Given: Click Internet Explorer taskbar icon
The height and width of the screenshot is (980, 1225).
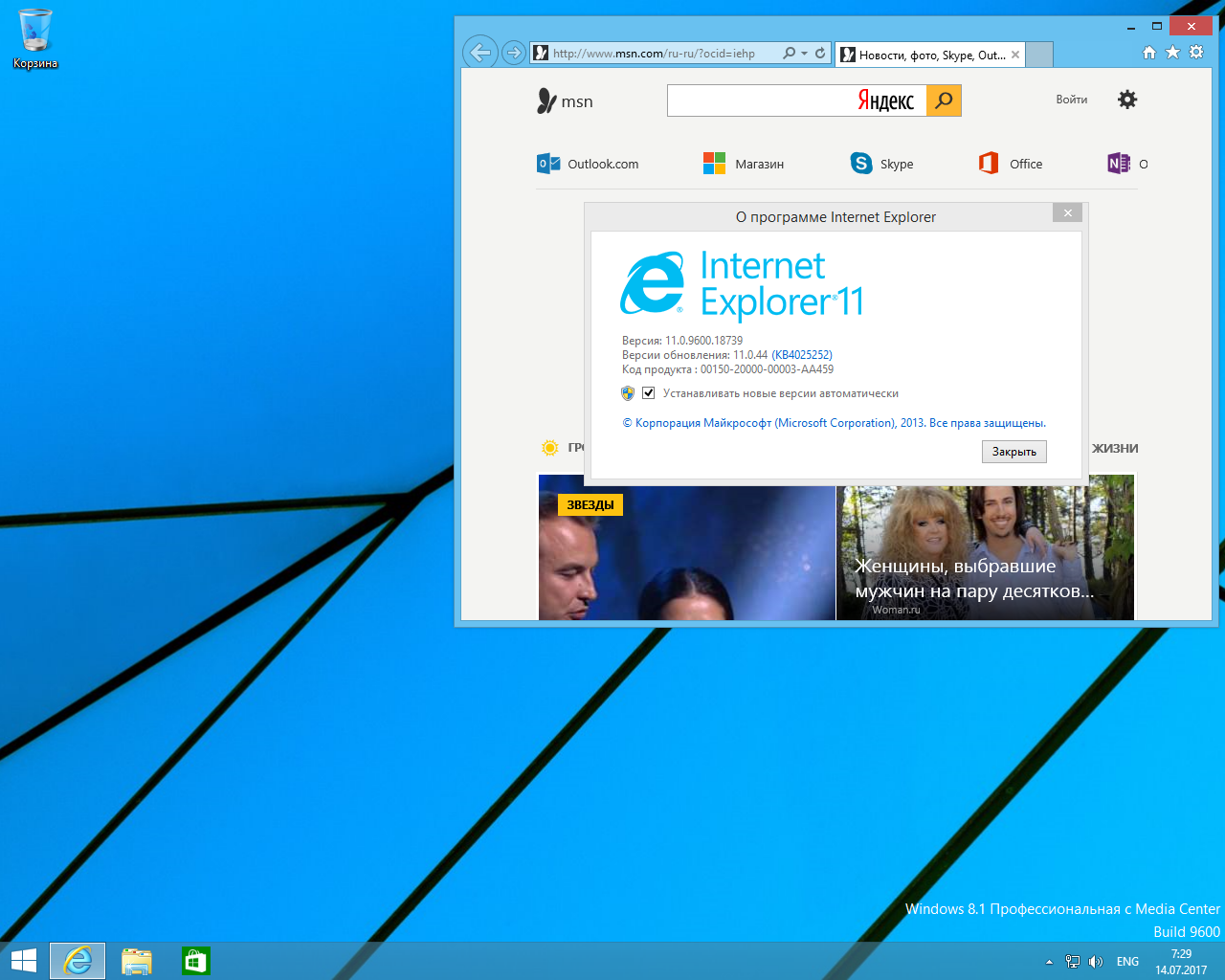Looking at the screenshot, I should pyautogui.click(x=78, y=961).
